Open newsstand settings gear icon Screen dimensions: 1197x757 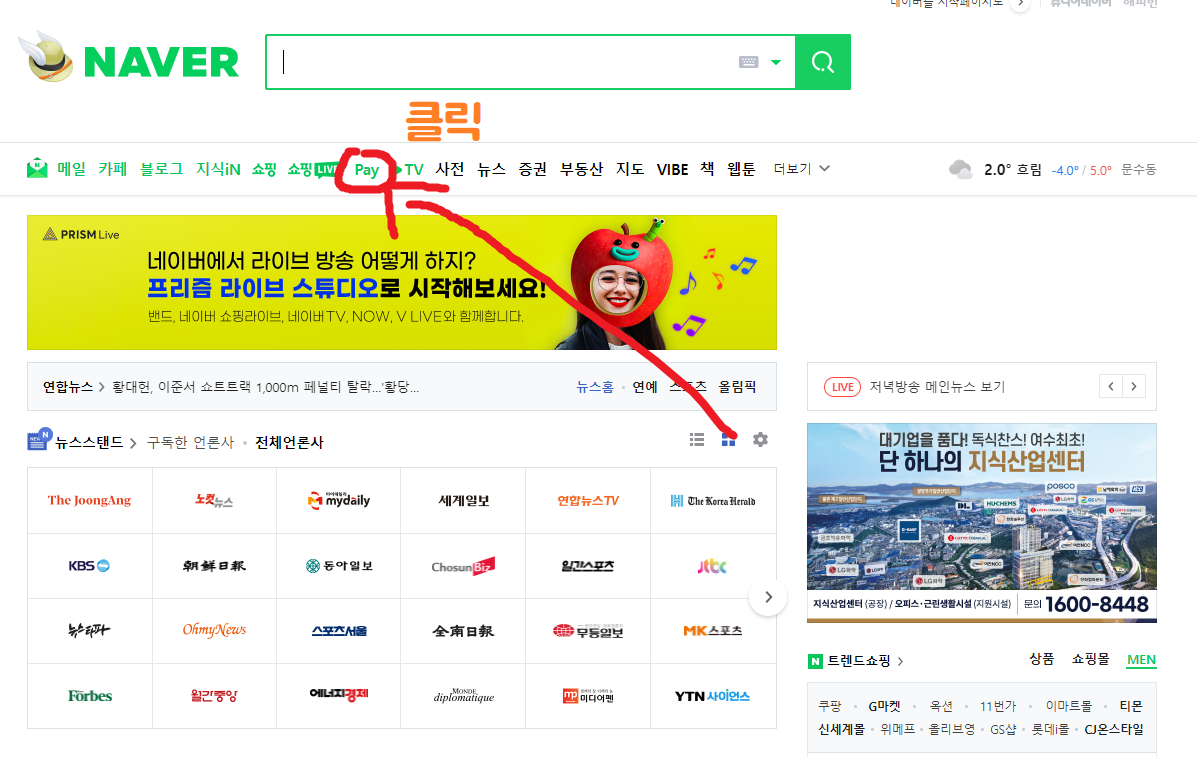[760, 440]
